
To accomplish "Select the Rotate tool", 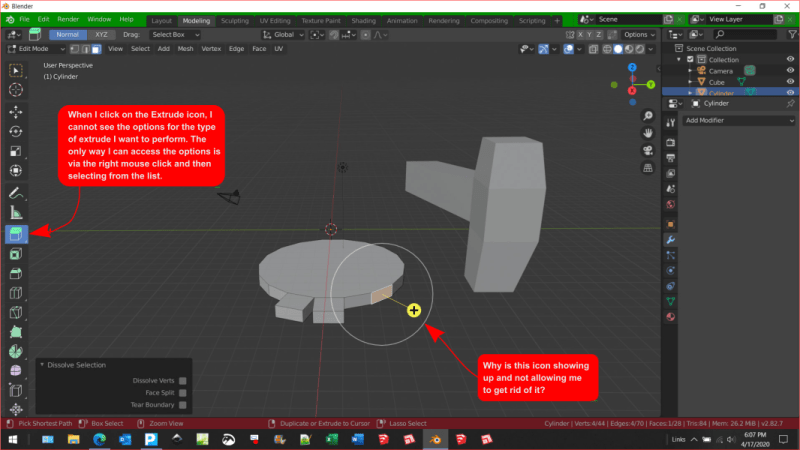I will (16, 132).
